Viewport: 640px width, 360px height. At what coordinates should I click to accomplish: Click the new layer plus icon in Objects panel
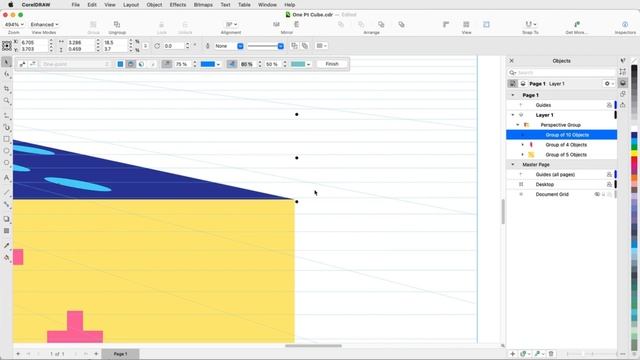coord(513,354)
